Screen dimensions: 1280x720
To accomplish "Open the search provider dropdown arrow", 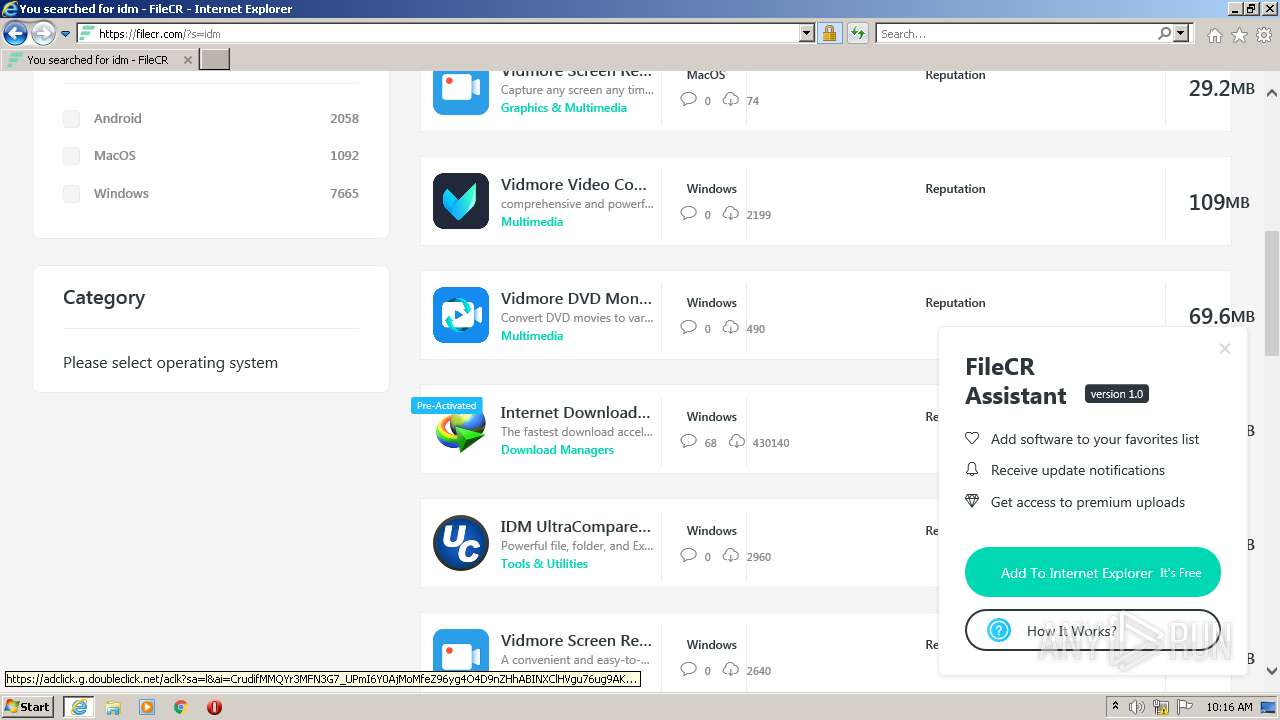I will (1181, 33).
